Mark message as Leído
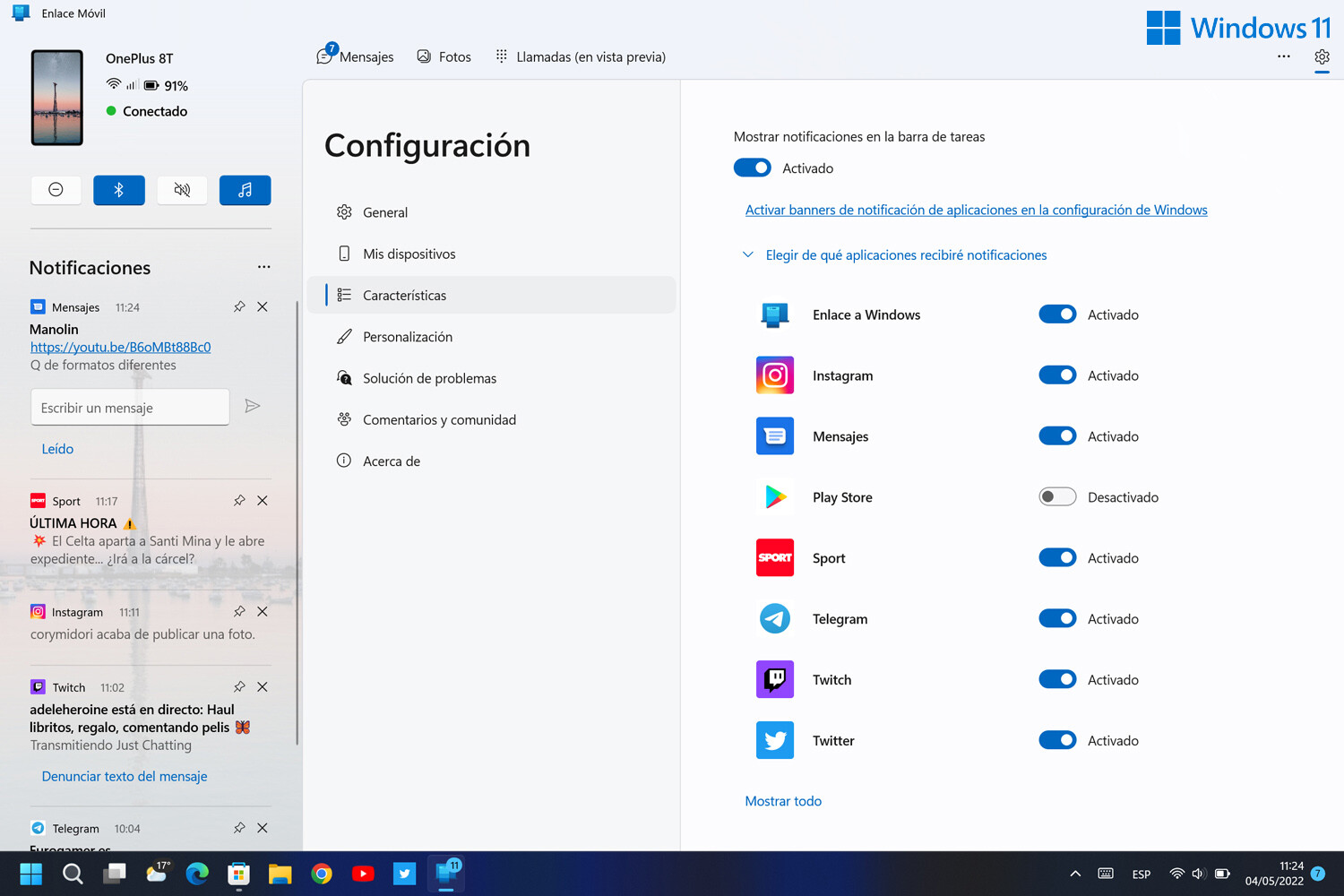Viewport: 1344px width, 896px height. pos(57,449)
